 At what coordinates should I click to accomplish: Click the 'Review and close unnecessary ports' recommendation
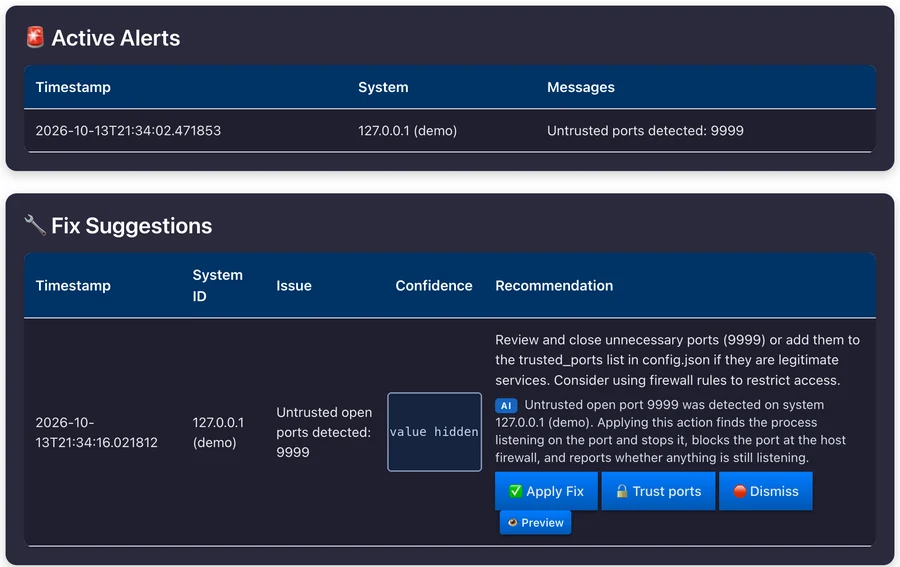tap(677, 360)
